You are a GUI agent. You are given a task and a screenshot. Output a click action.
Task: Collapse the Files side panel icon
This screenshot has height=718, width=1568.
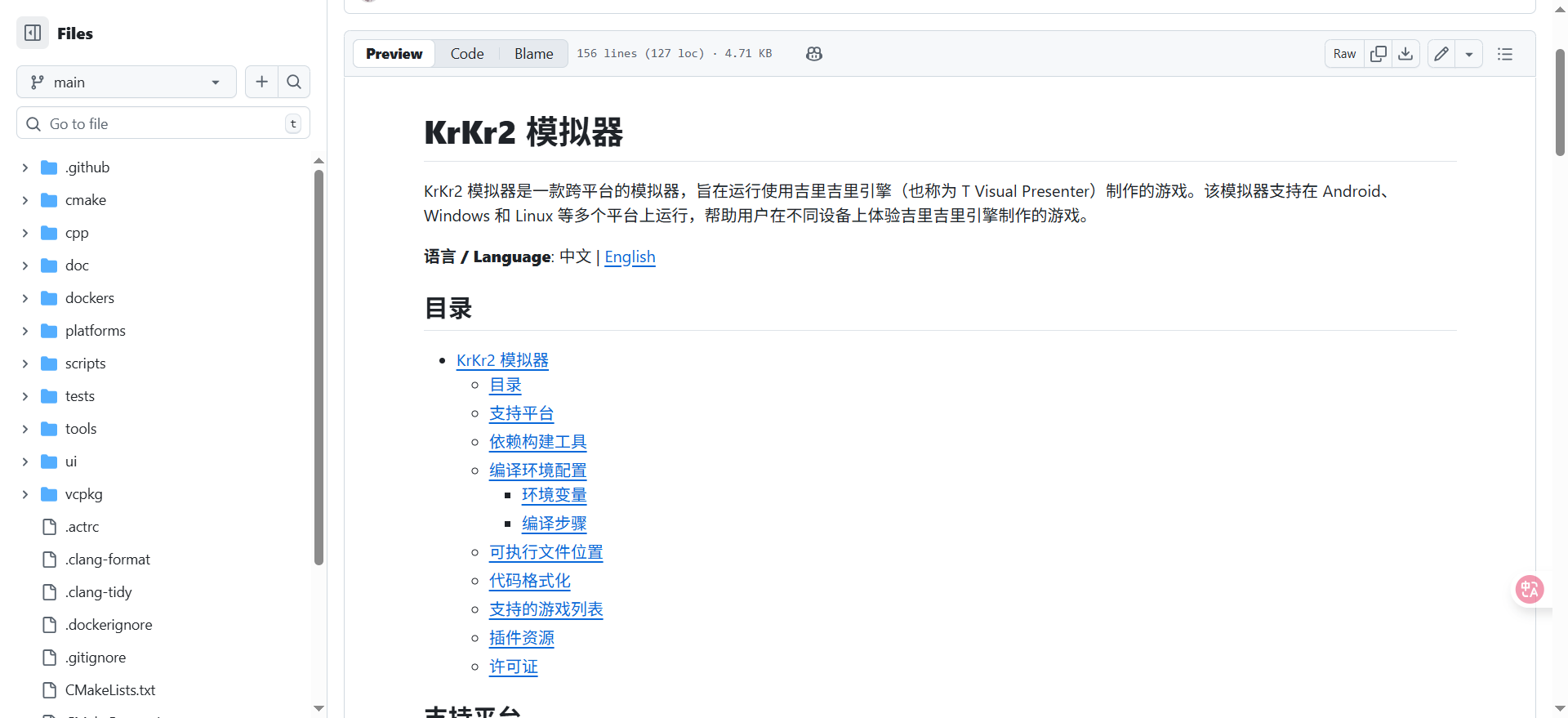33,33
